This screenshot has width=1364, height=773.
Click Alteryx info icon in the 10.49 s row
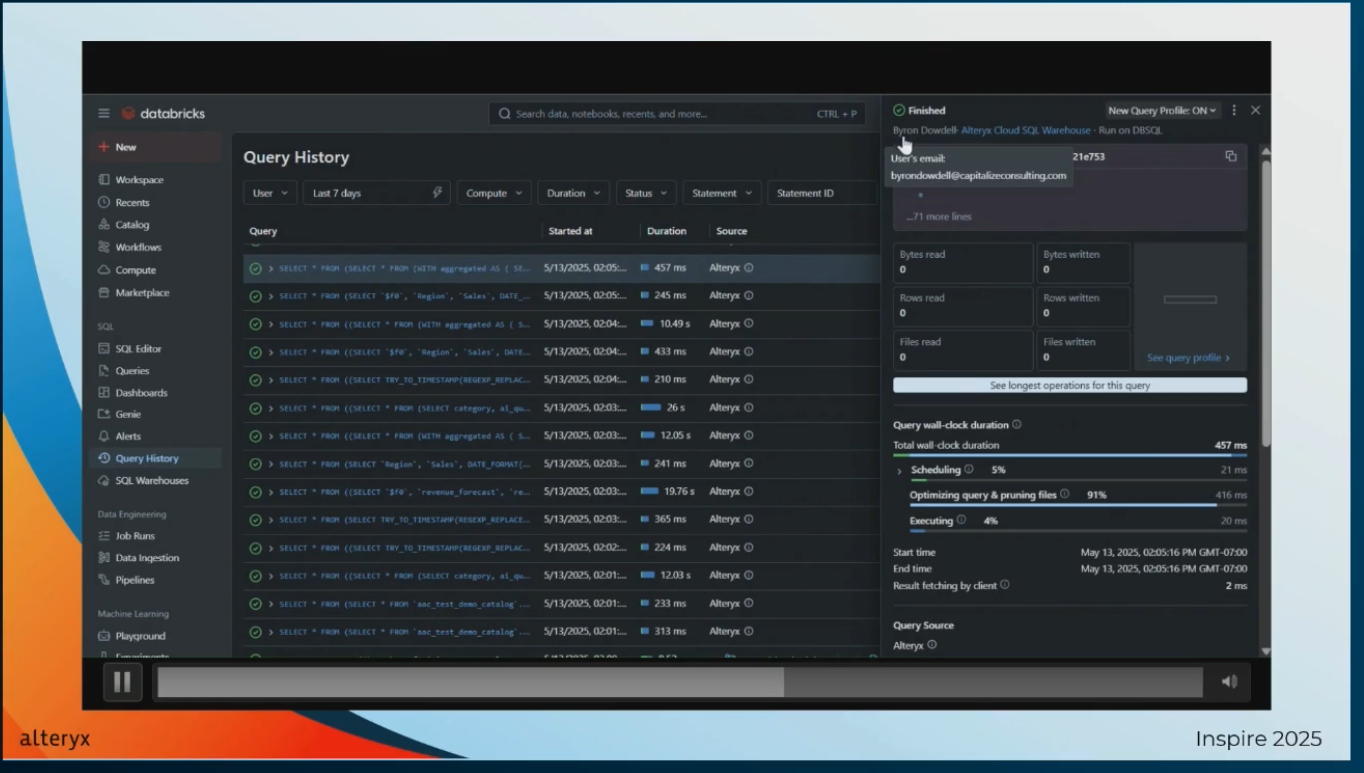pyautogui.click(x=749, y=324)
